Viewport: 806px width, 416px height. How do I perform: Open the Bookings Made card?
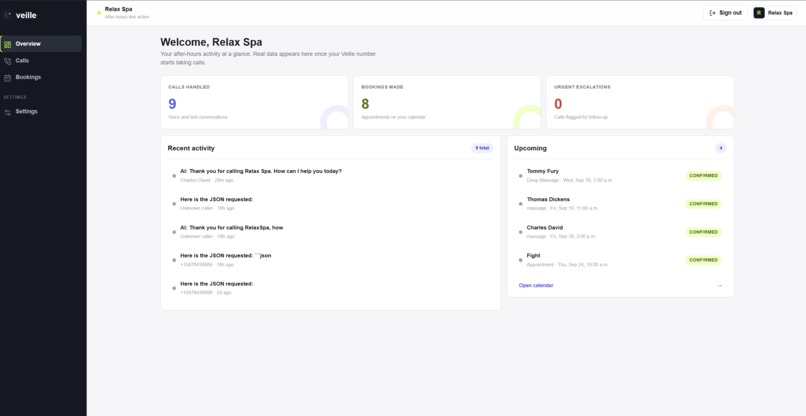pyautogui.click(x=447, y=102)
